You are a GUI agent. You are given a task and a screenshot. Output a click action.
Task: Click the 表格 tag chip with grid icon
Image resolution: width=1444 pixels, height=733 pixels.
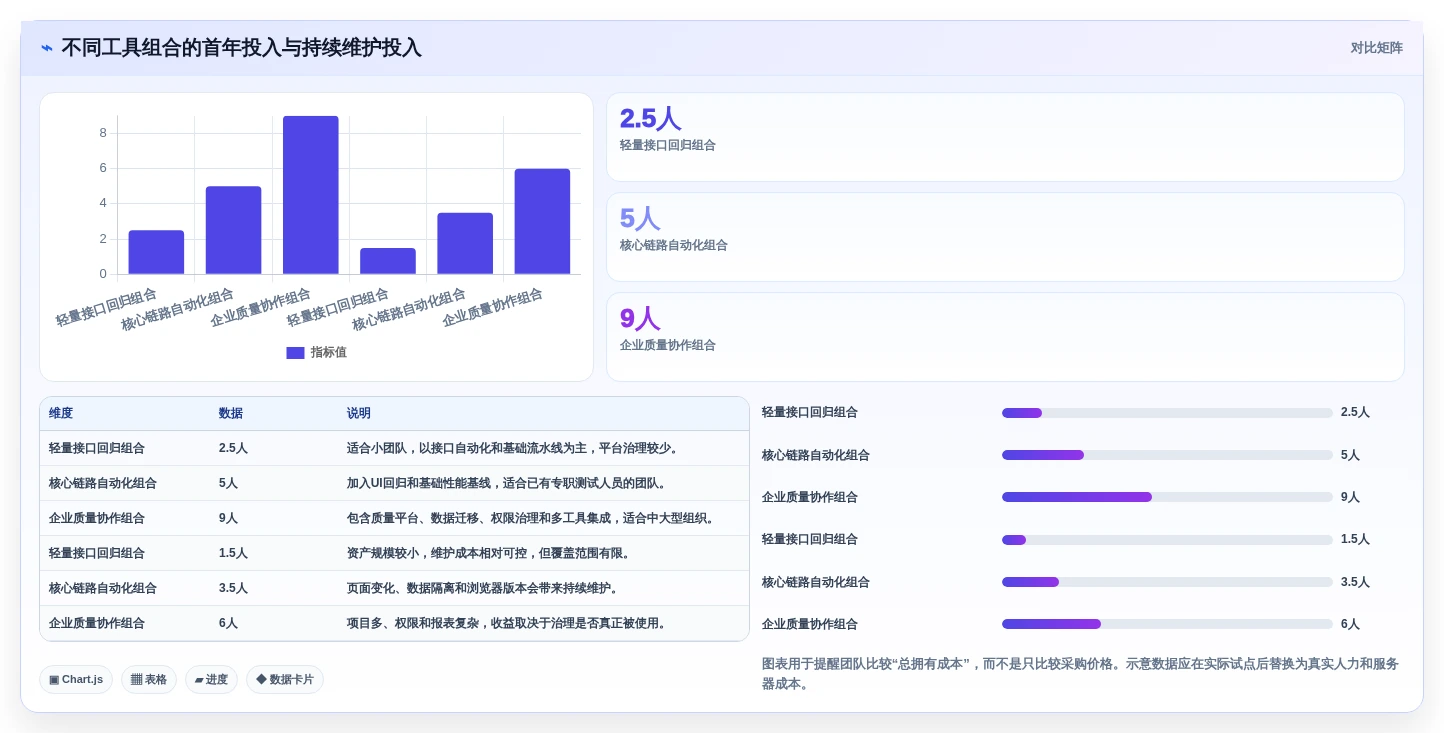click(149, 680)
